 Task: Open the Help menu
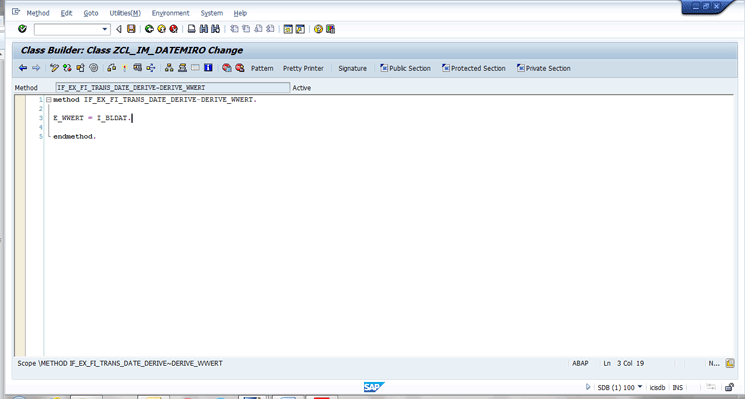coord(240,13)
